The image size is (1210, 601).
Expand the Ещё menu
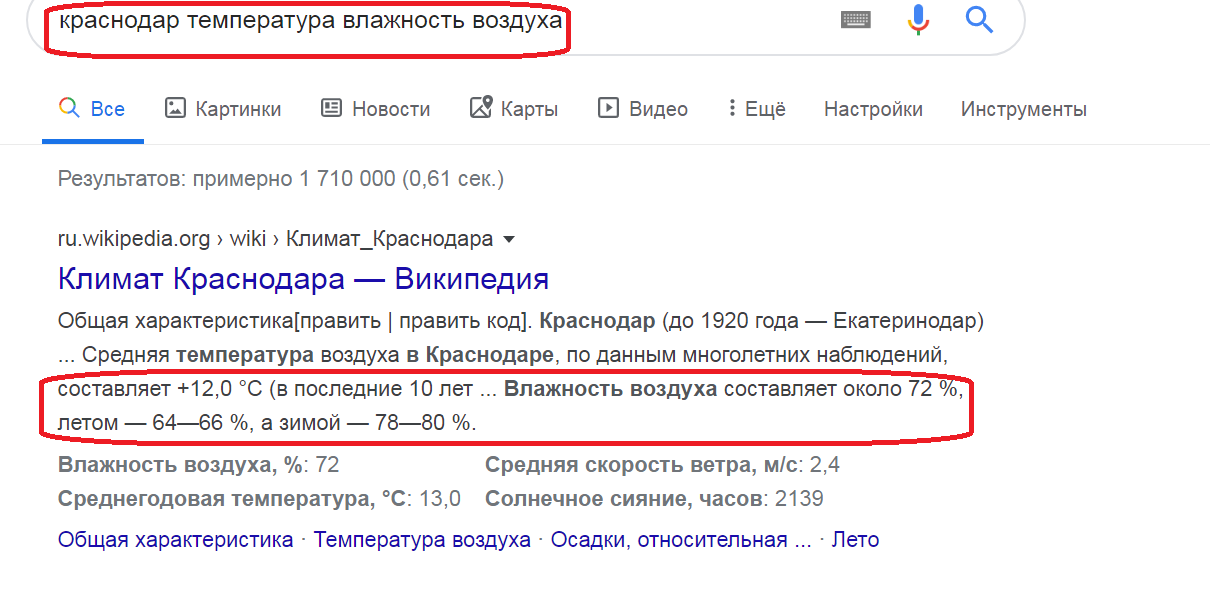[x=757, y=109]
